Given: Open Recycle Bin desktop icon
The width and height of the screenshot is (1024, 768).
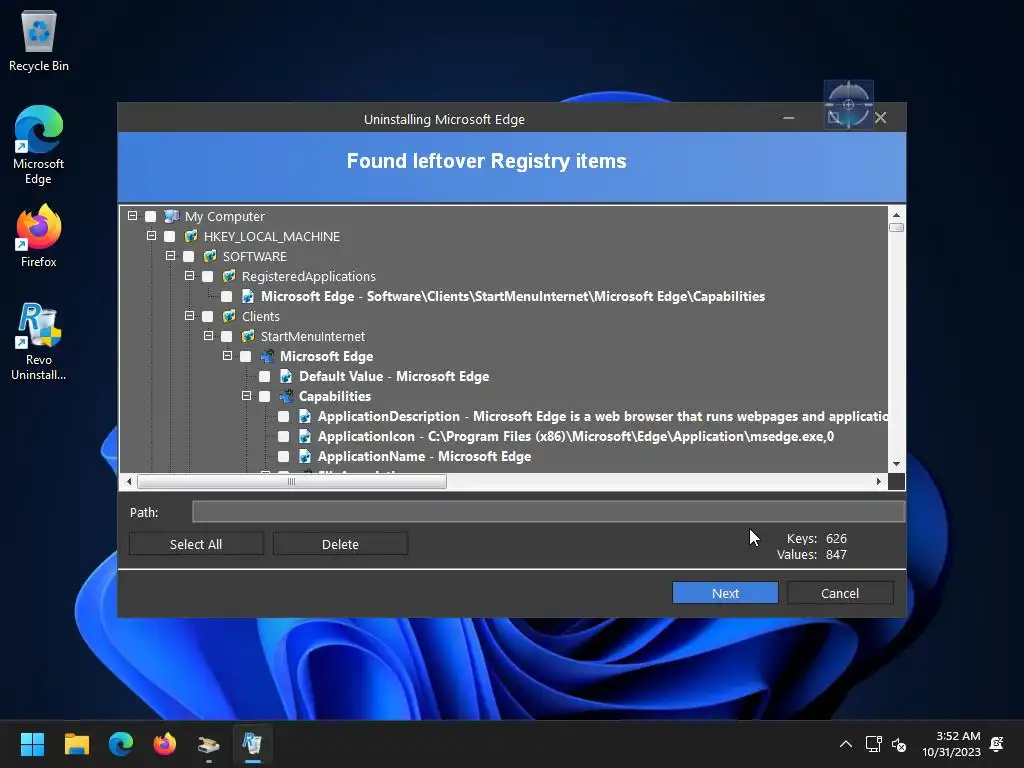Looking at the screenshot, I should pyautogui.click(x=39, y=41).
